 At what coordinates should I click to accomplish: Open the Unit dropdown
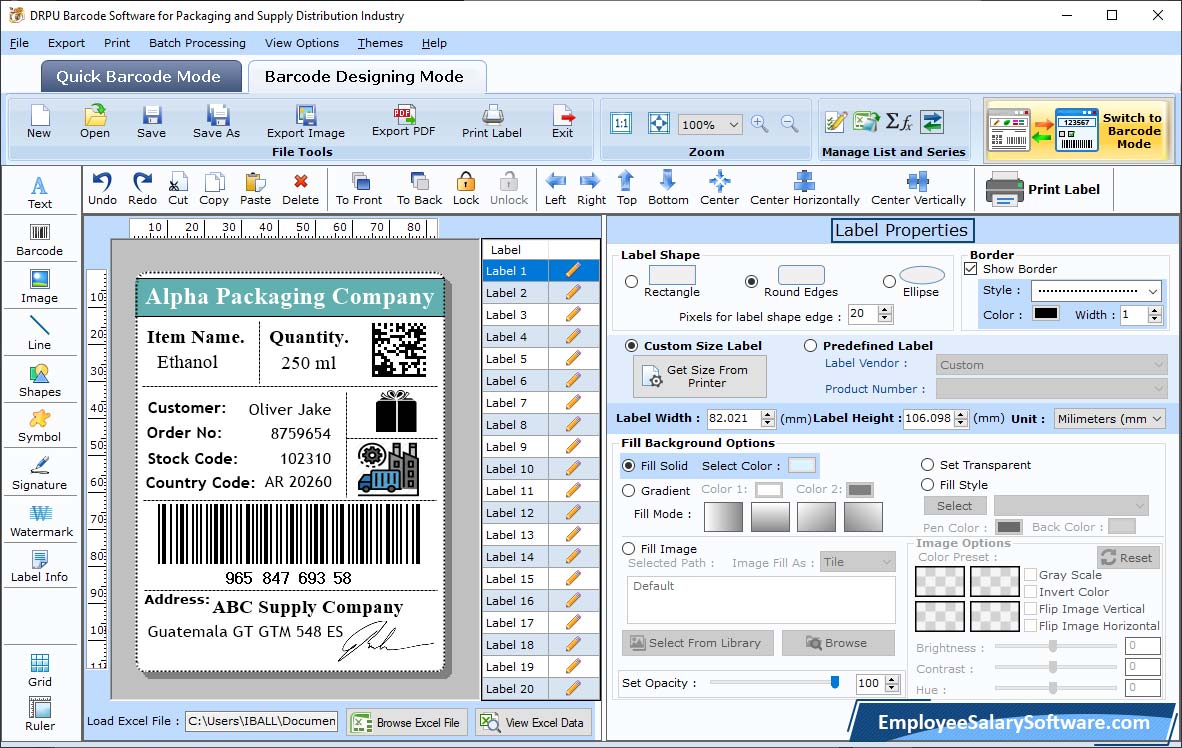1156,418
